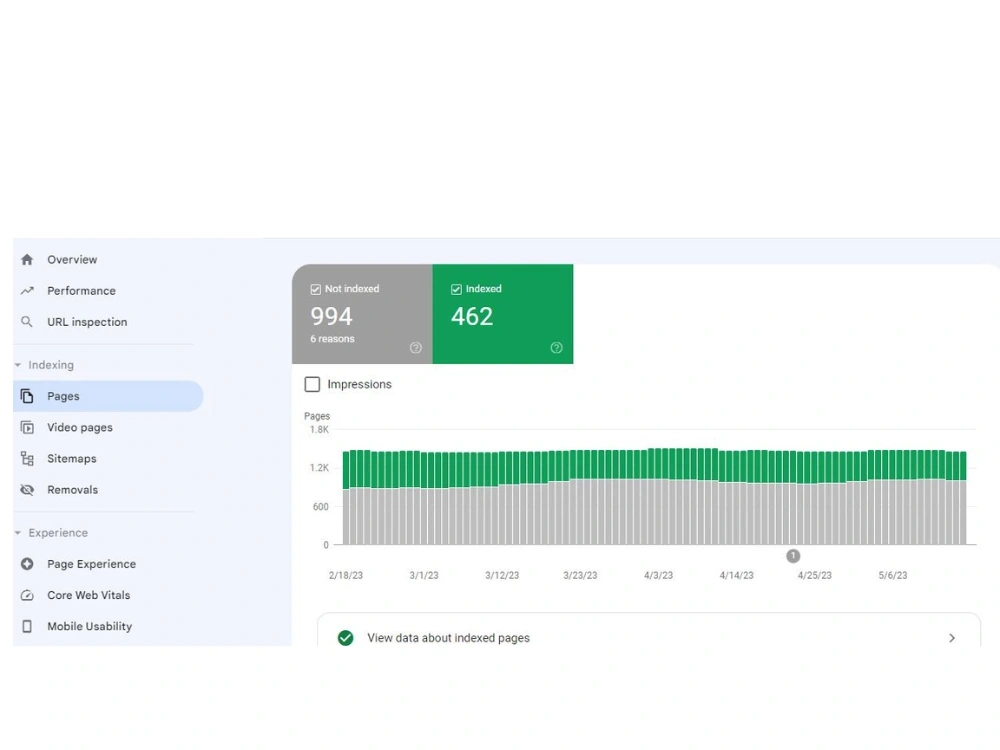Click View data about indexed pages link
This screenshot has width=1000, height=750.
[448, 638]
